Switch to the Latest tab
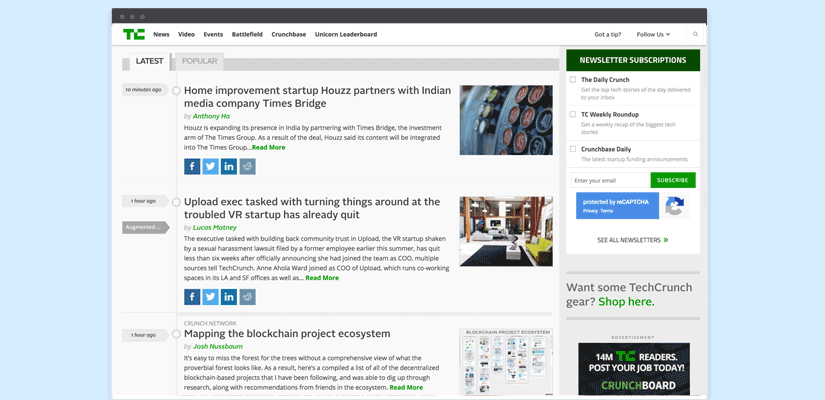The width and height of the screenshot is (825, 400). (x=149, y=62)
